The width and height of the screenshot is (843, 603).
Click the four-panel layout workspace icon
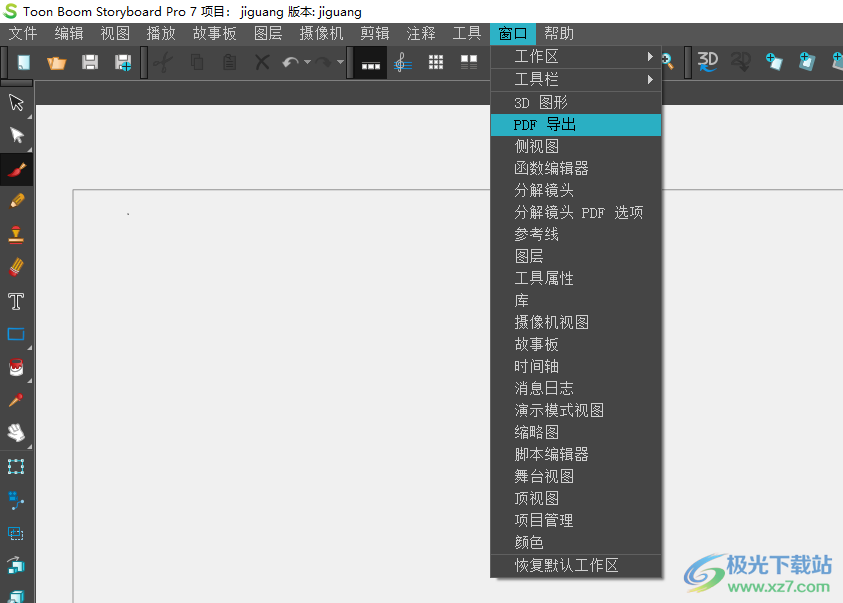click(x=469, y=63)
